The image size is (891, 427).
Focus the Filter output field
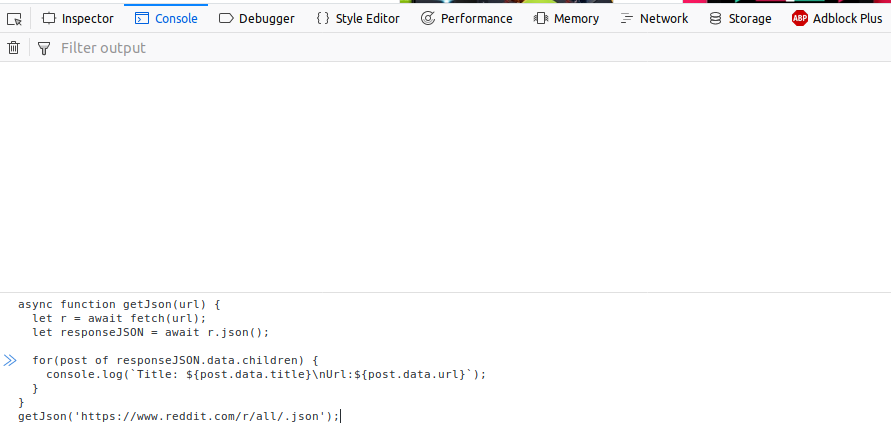tap(472, 48)
